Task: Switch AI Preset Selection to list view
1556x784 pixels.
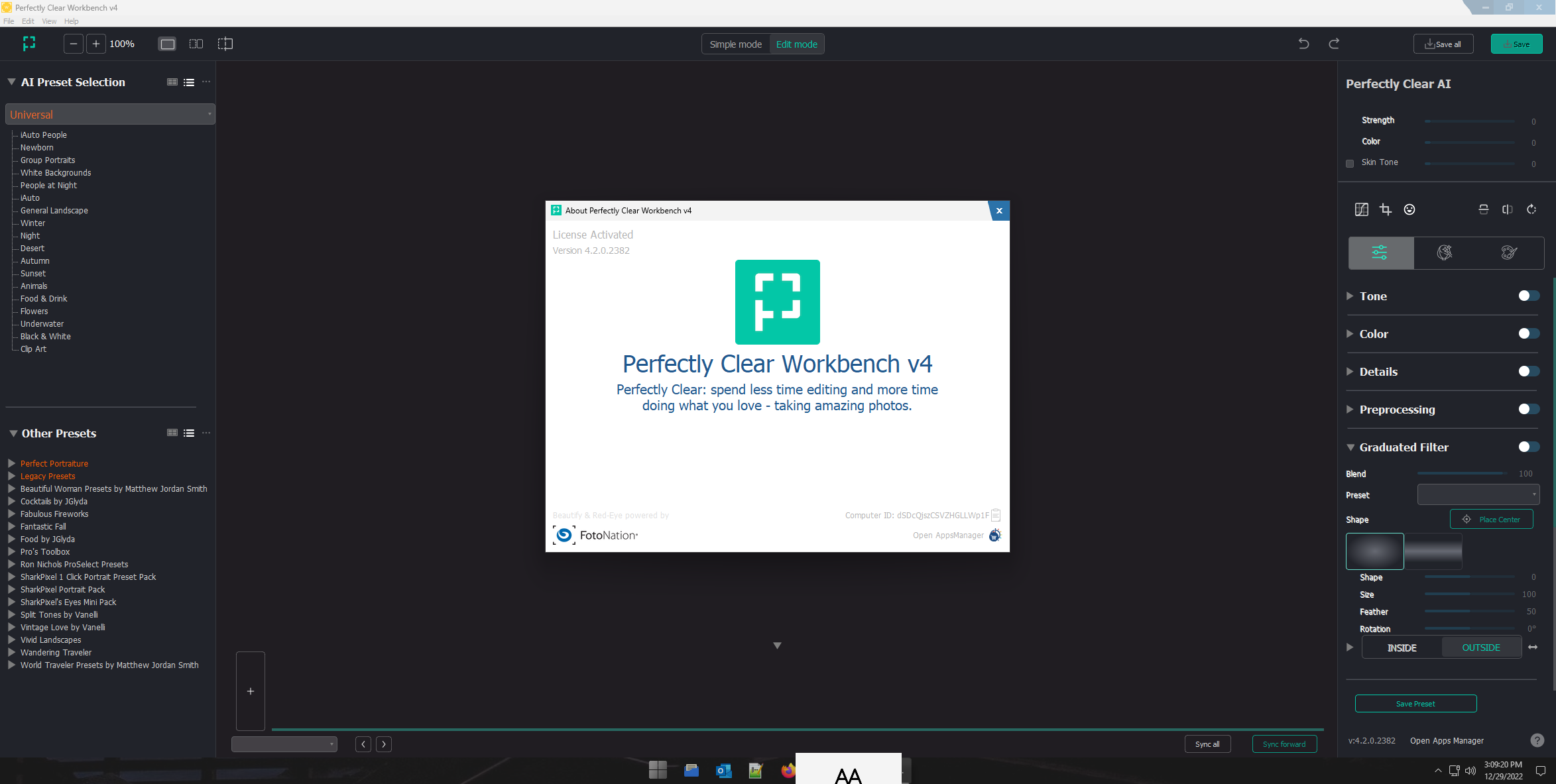Action: click(x=189, y=82)
